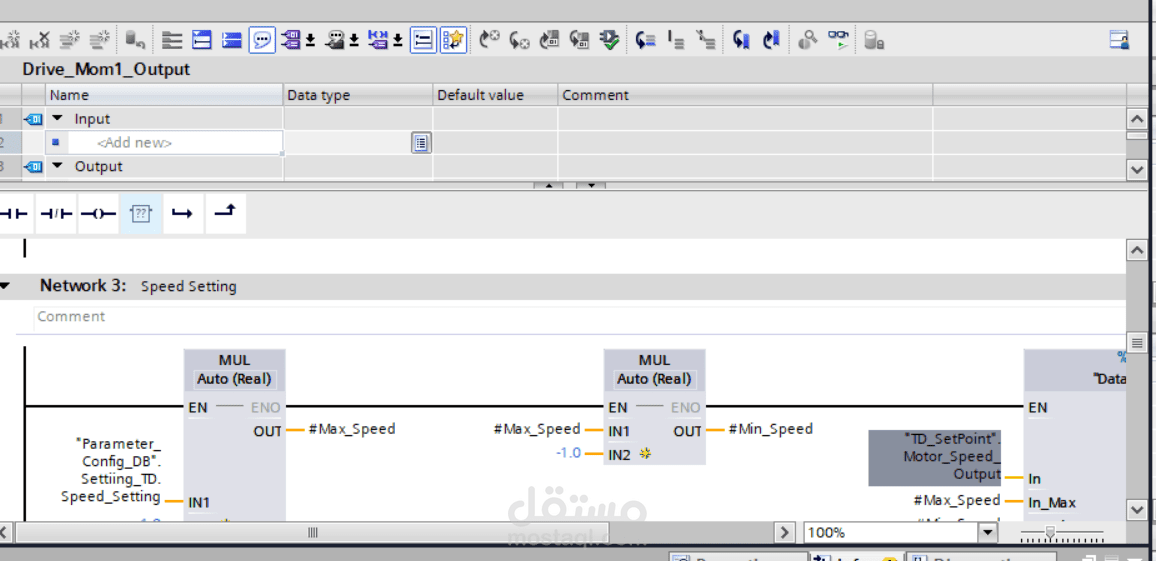
Task: Click the Insert row toolbar icon
Action: tap(71, 39)
